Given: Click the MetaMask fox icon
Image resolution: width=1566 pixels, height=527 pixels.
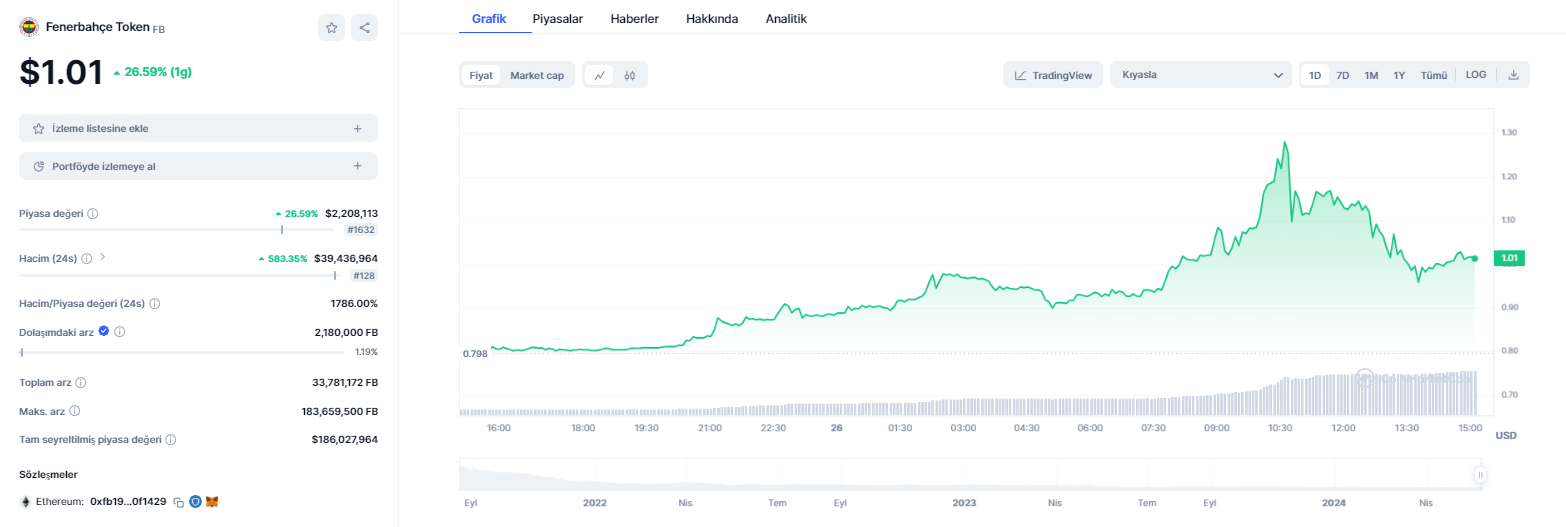Looking at the screenshot, I should 212,501.
